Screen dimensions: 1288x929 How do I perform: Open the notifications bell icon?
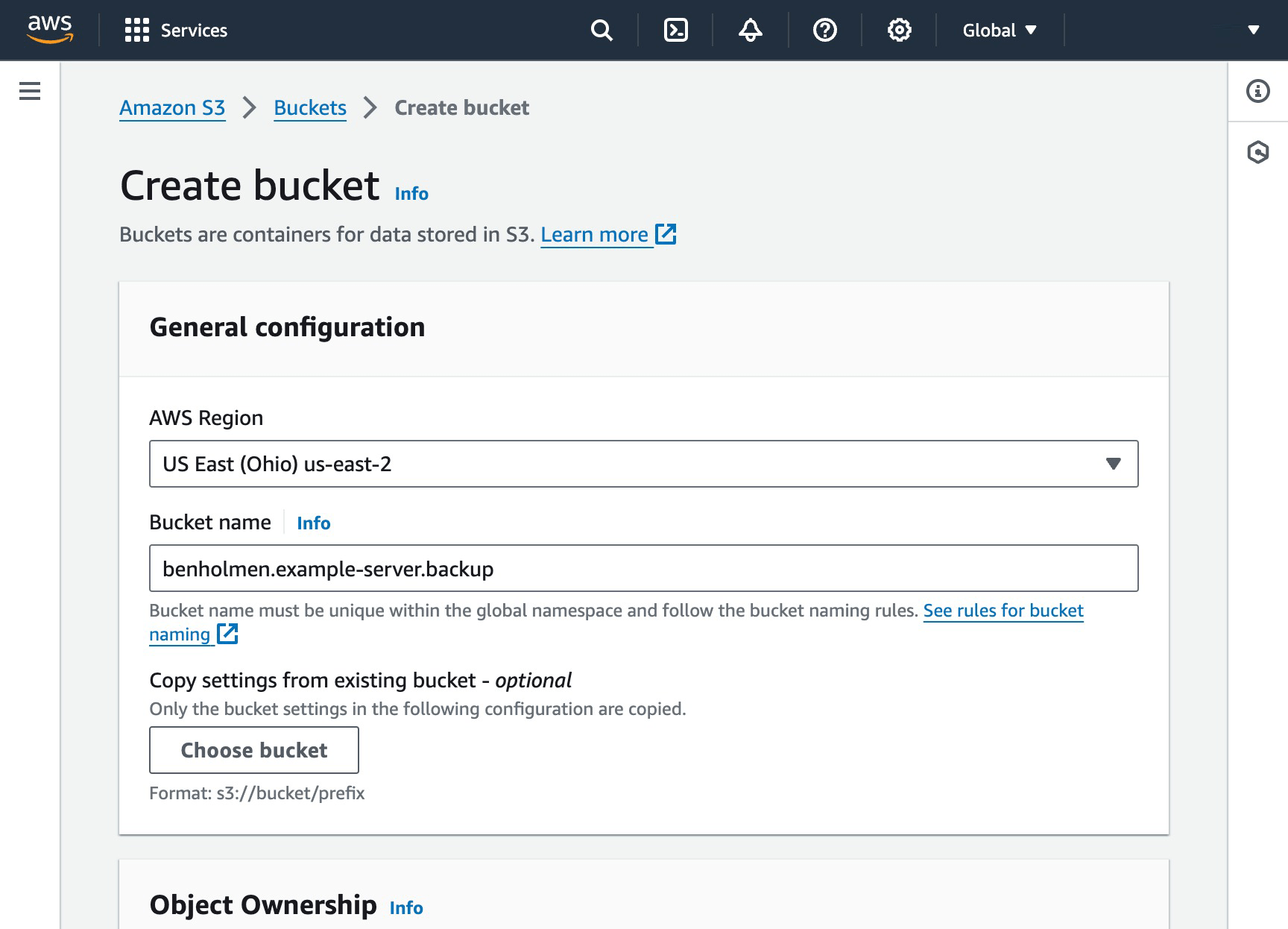[750, 30]
